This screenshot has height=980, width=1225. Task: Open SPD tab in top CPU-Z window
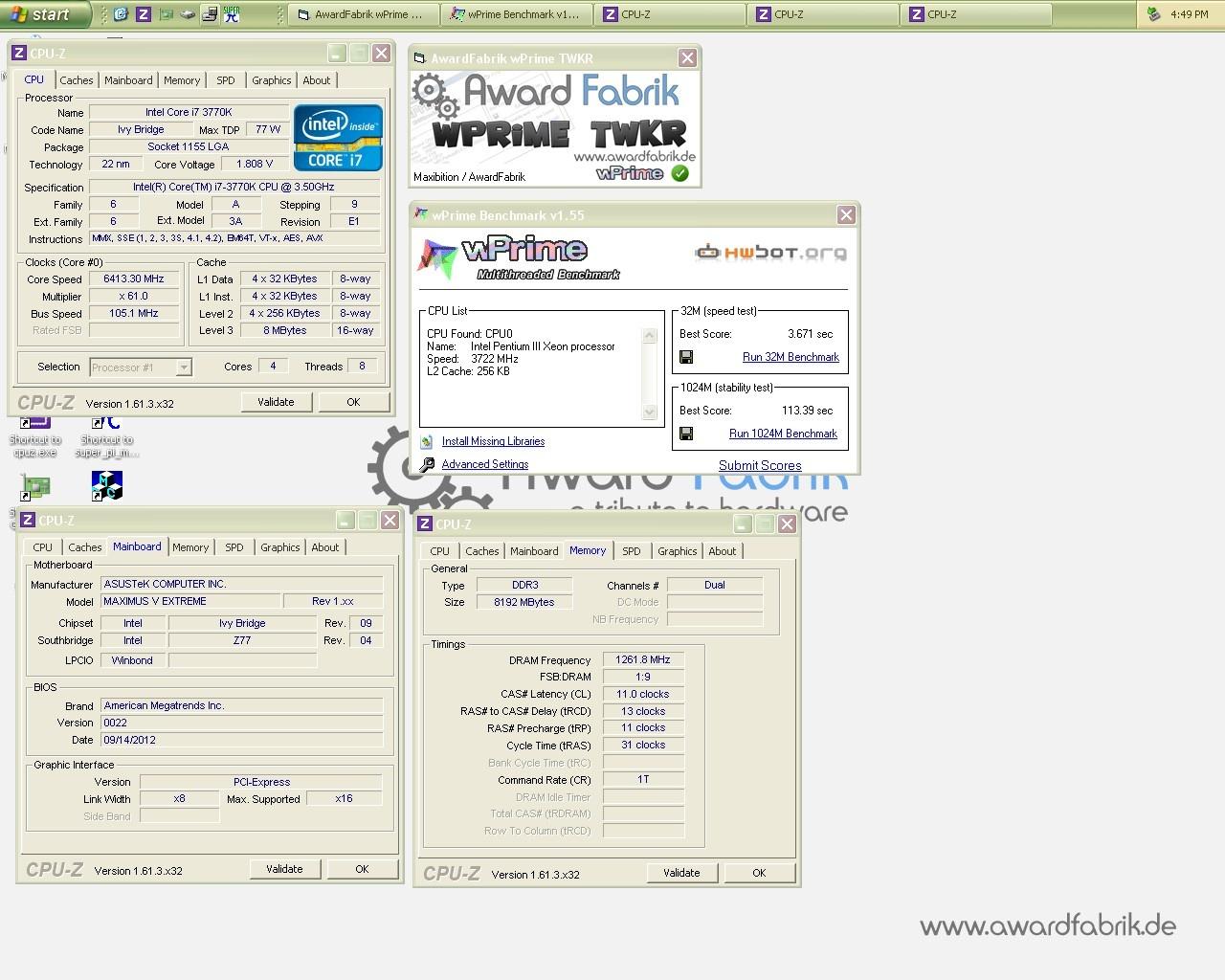pyautogui.click(x=226, y=80)
